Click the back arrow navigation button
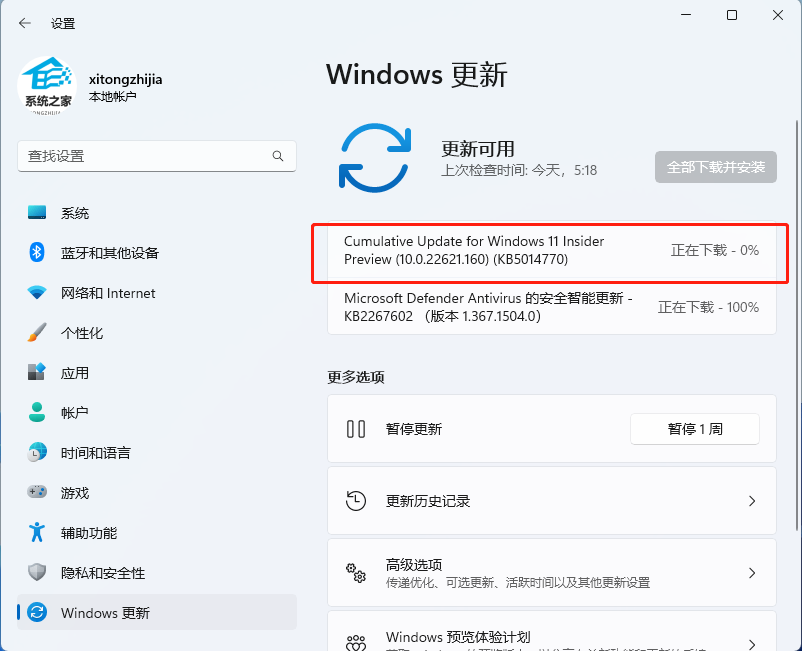Image resolution: width=802 pixels, height=651 pixels. 24,22
